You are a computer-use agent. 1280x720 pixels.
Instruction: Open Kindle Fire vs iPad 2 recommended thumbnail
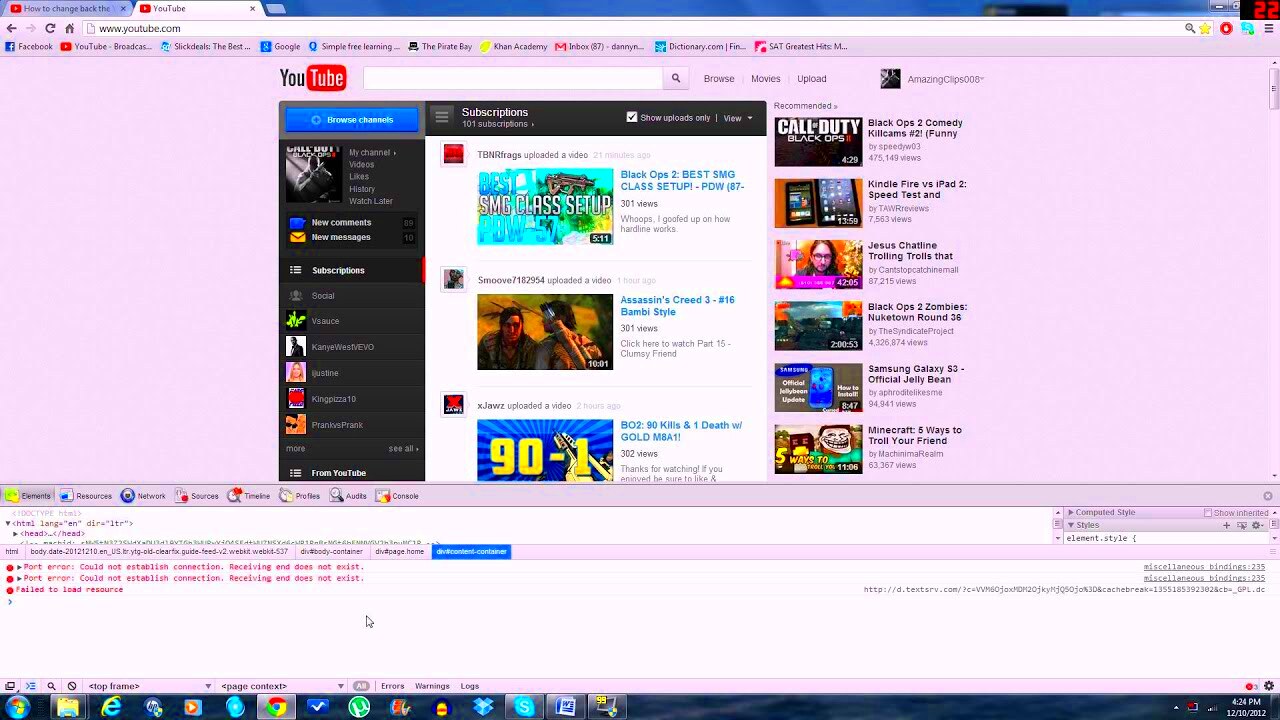(818, 203)
